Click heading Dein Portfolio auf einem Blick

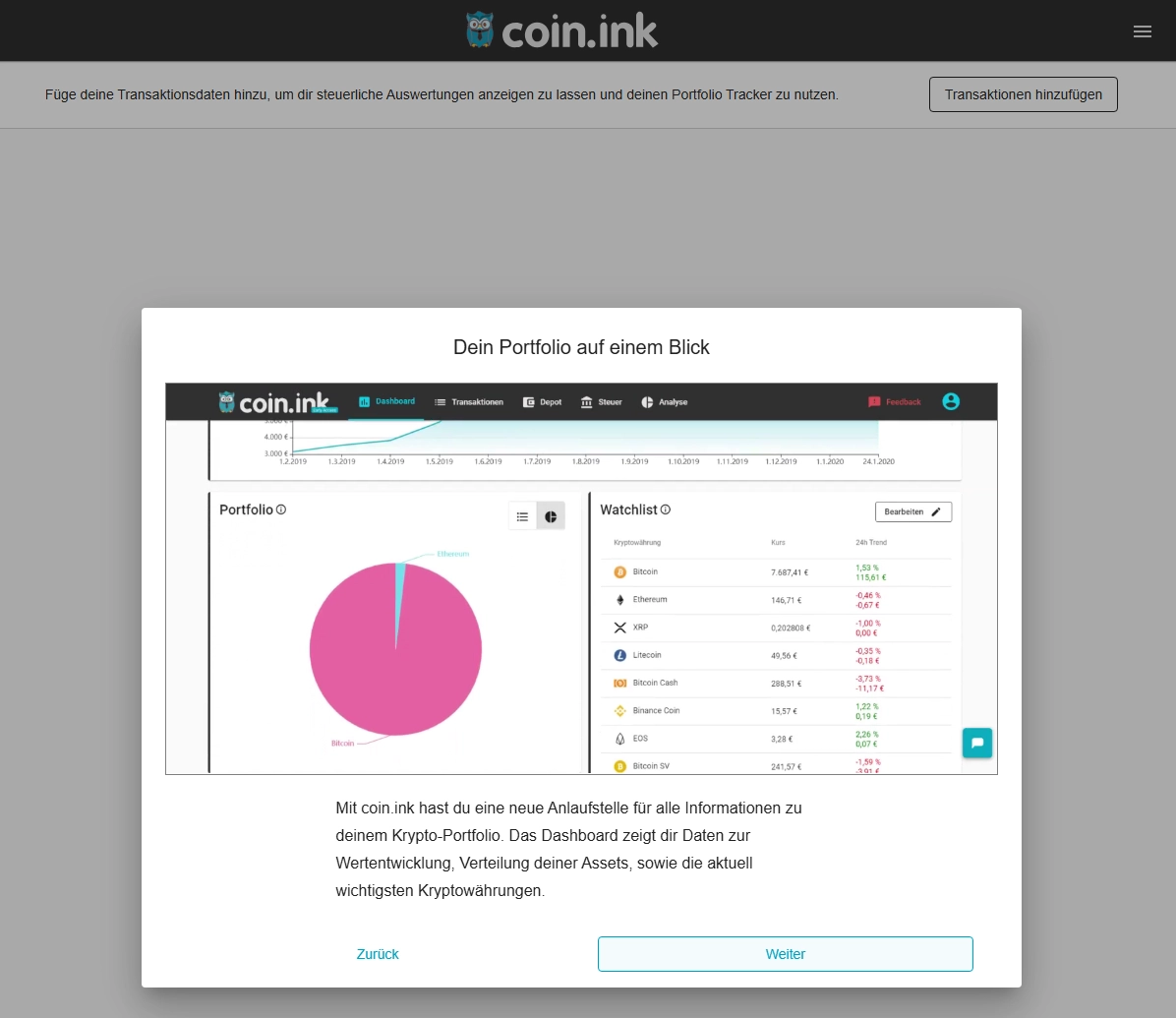[581, 347]
